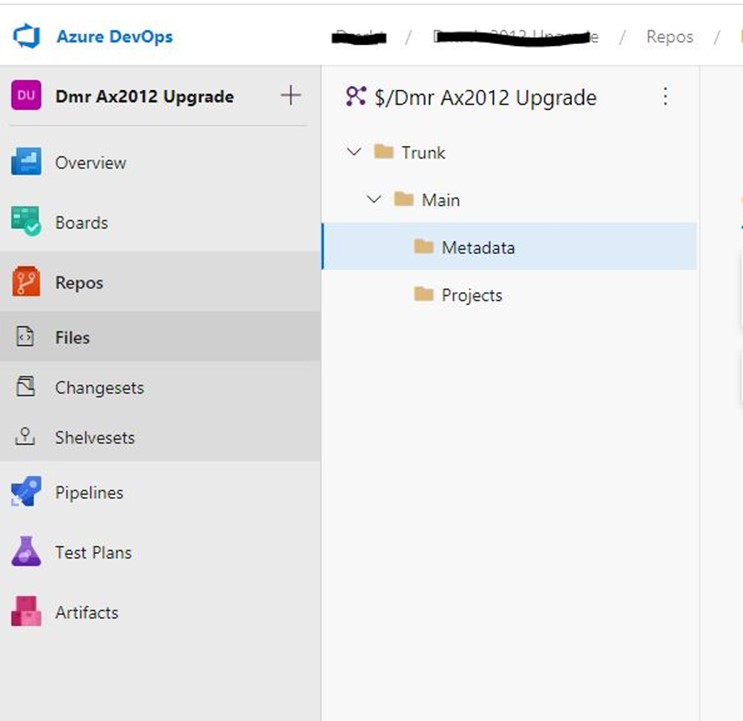Click the redacted project breadcrumb
This screenshot has height=721, width=743.
[516, 37]
